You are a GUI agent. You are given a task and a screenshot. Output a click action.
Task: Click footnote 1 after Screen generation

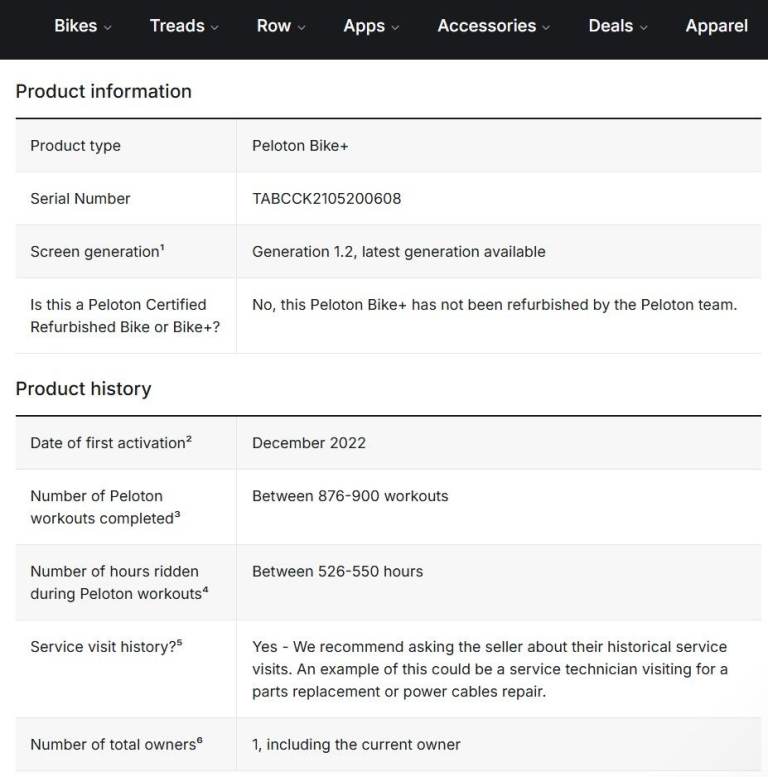point(162,248)
